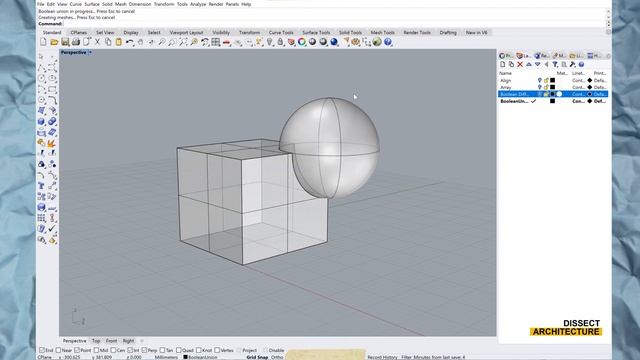This screenshot has height=360, width=640.
Task: Toggle Grid Snap in the status bar
Action: [257, 357]
